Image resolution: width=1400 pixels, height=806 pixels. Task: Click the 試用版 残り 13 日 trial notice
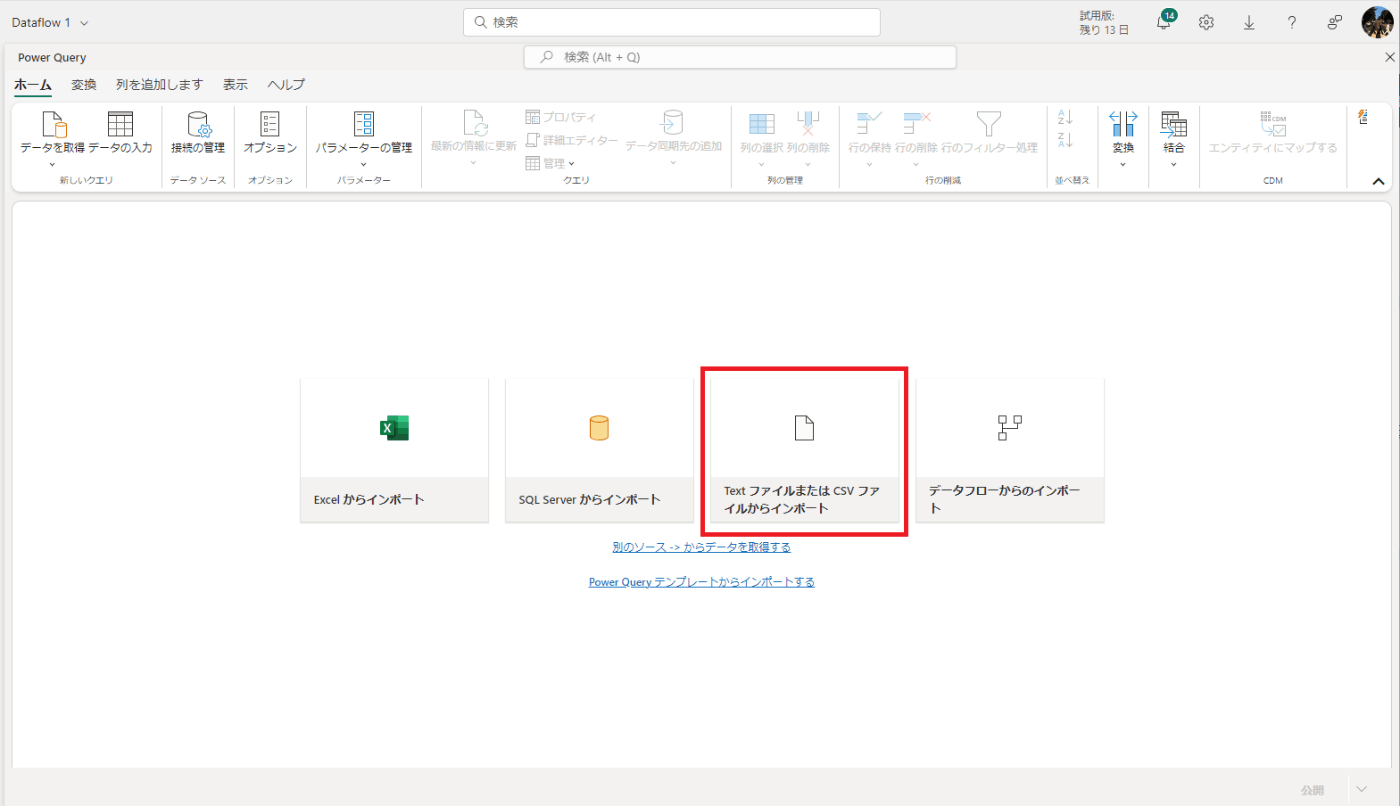pyautogui.click(x=1104, y=22)
